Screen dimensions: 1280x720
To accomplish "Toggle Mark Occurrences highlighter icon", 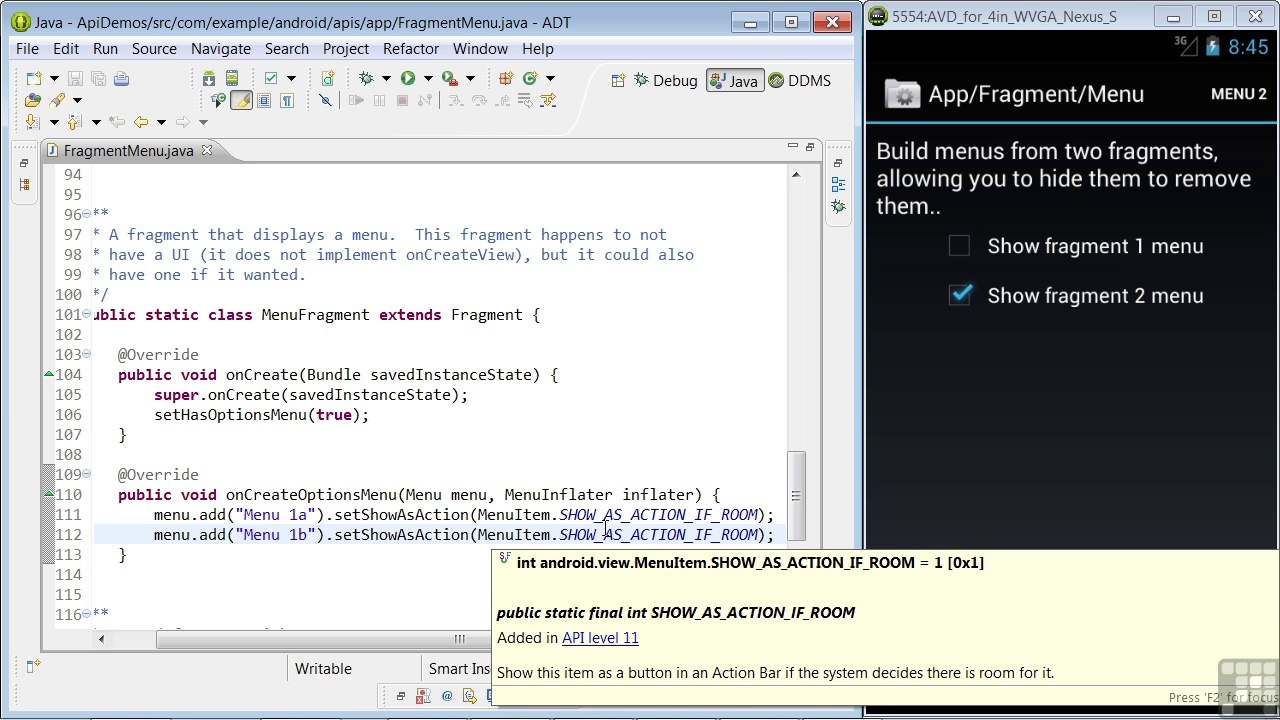I will tap(241, 100).
